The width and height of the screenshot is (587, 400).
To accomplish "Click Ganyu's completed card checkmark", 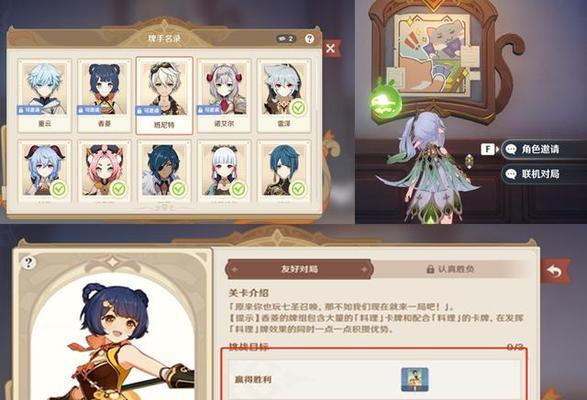I will [58, 189].
